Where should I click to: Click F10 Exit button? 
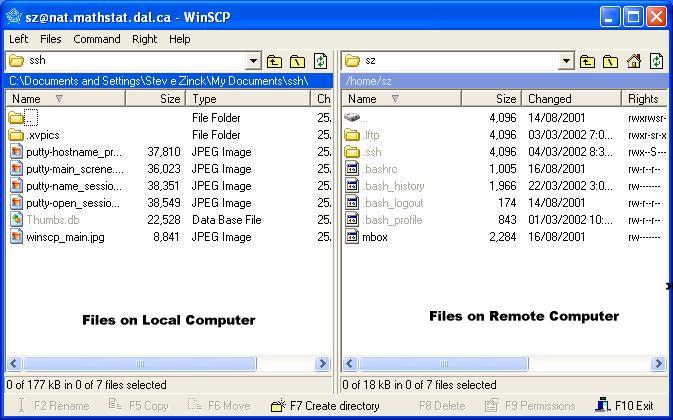[624, 405]
